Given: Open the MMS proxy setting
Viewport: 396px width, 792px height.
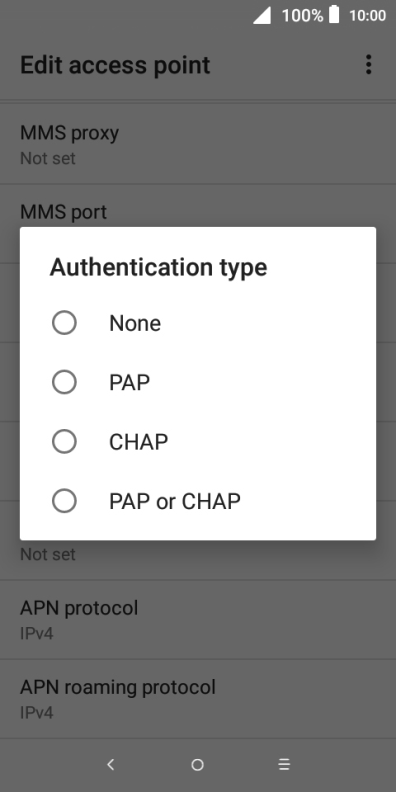Looking at the screenshot, I should (x=198, y=144).
